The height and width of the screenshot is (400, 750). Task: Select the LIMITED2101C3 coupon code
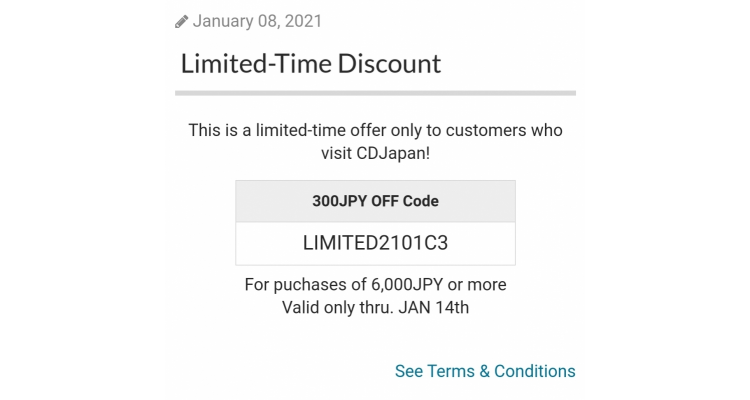click(375, 243)
